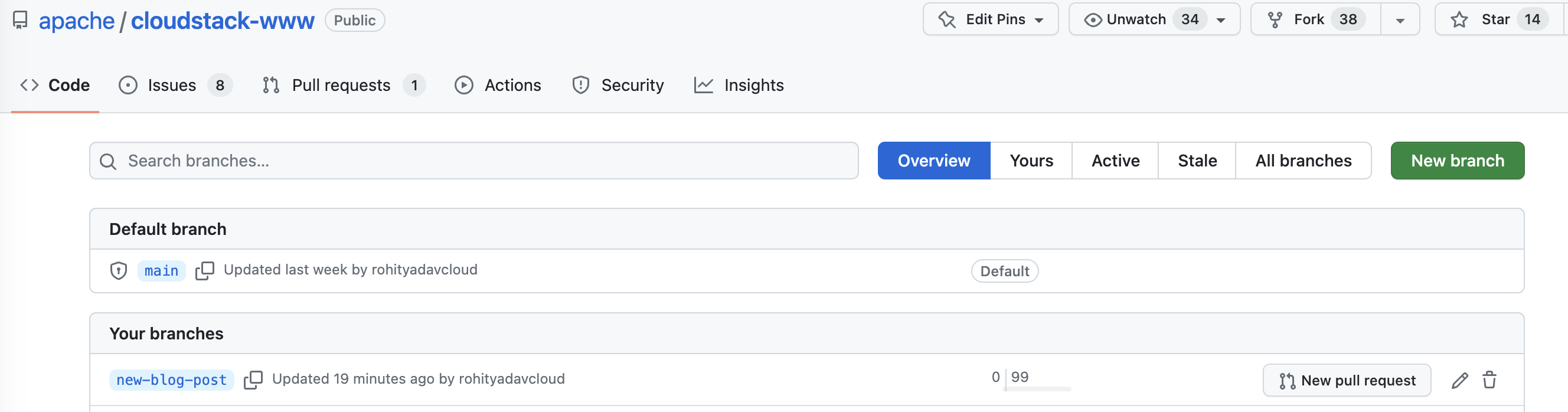This screenshot has height=412, width=1568.
Task: Click the branch protection shield icon
Action: coord(119,270)
